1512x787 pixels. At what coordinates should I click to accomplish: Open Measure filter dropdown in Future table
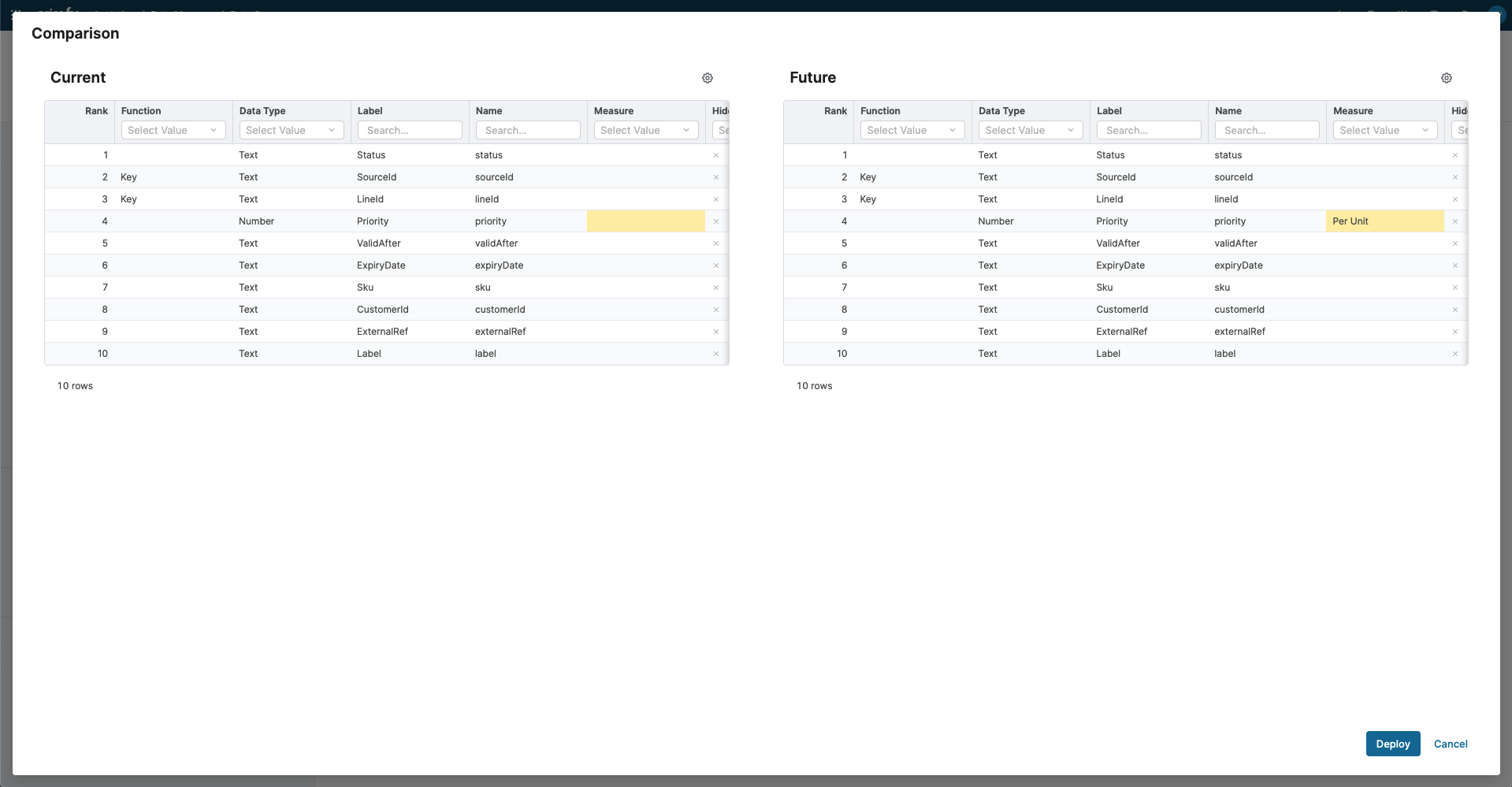(x=1384, y=130)
